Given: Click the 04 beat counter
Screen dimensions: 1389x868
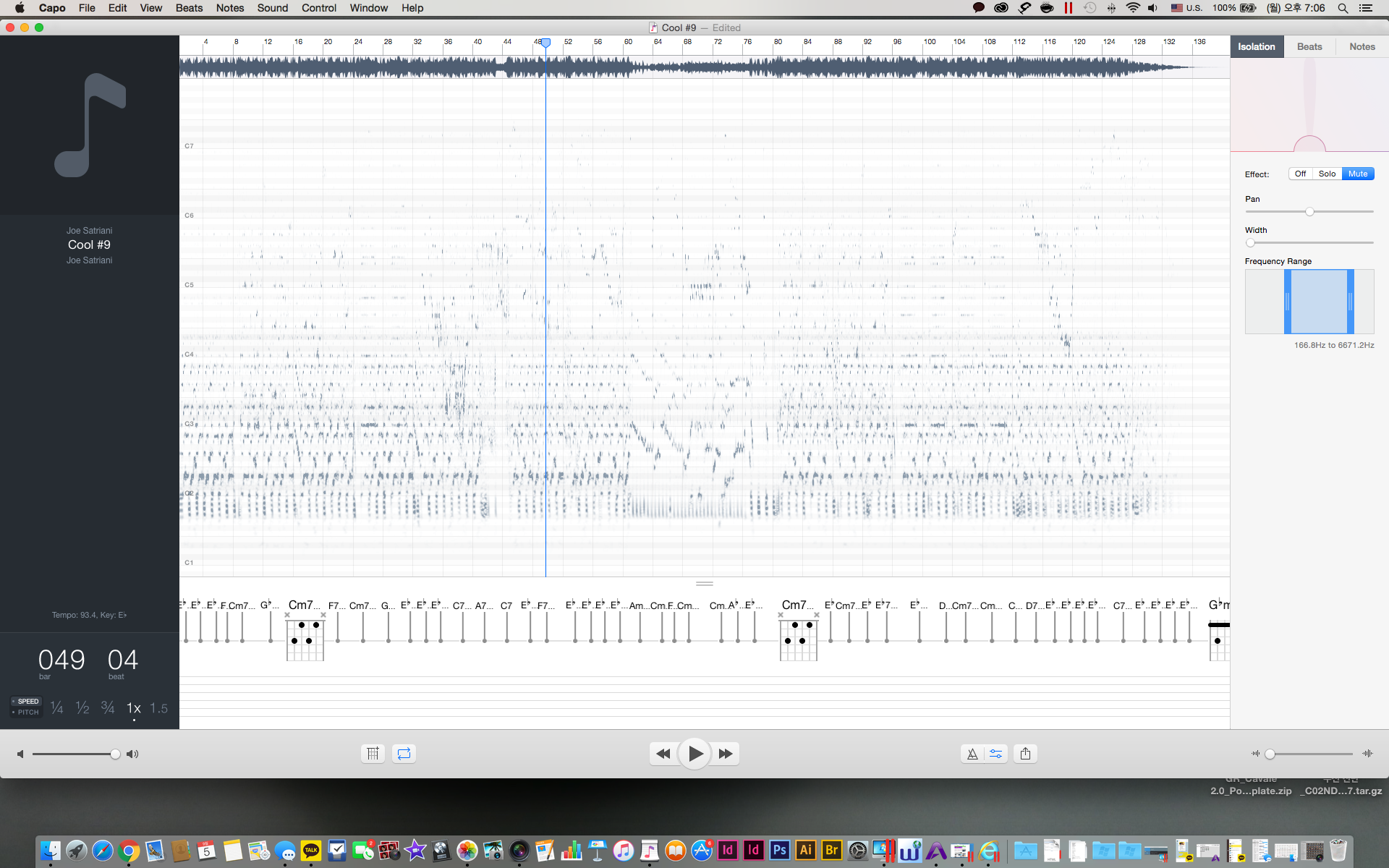Looking at the screenshot, I should (x=123, y=660).
